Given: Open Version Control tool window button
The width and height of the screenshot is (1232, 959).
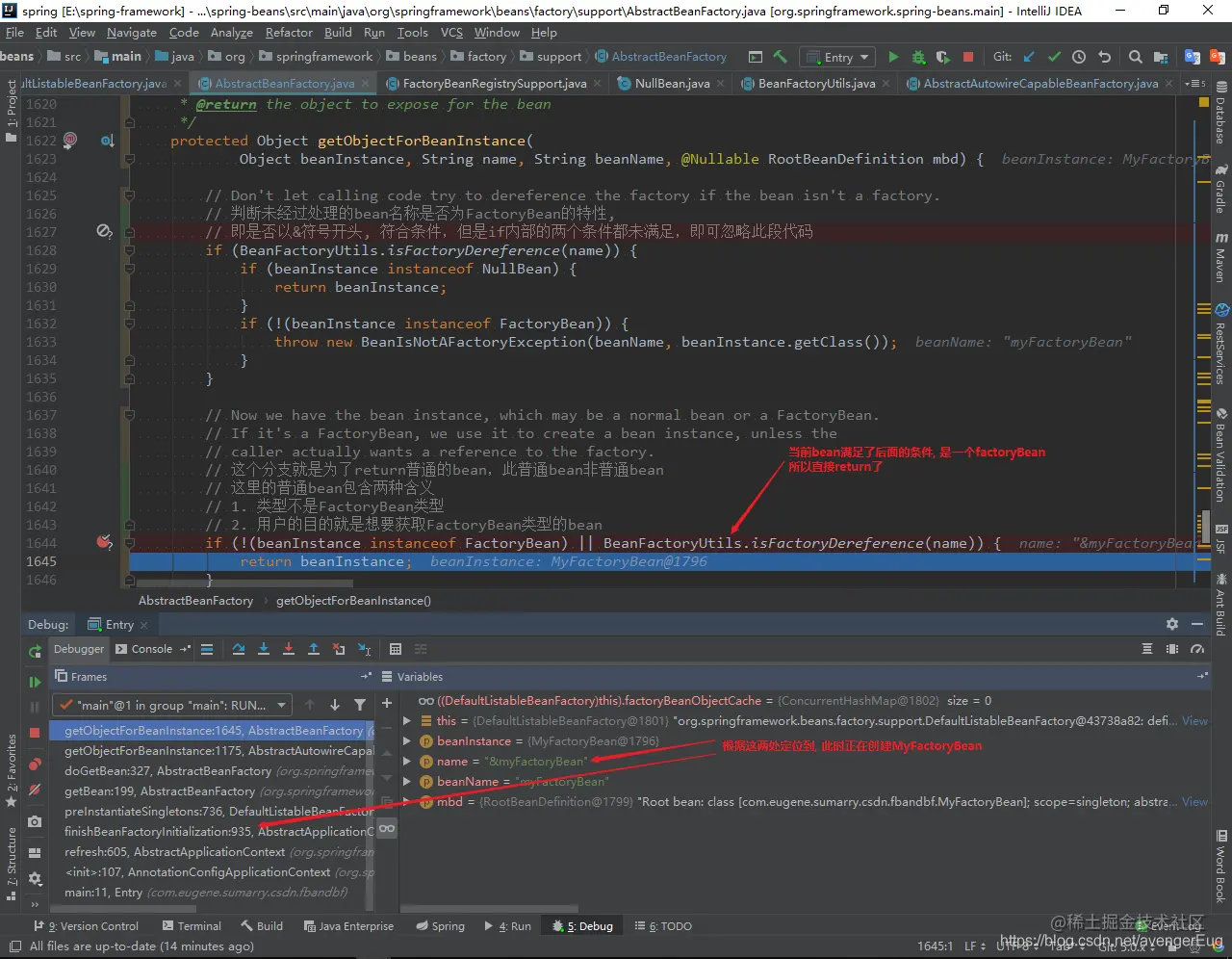Looking at the screenshot, I should click(86, 926).
